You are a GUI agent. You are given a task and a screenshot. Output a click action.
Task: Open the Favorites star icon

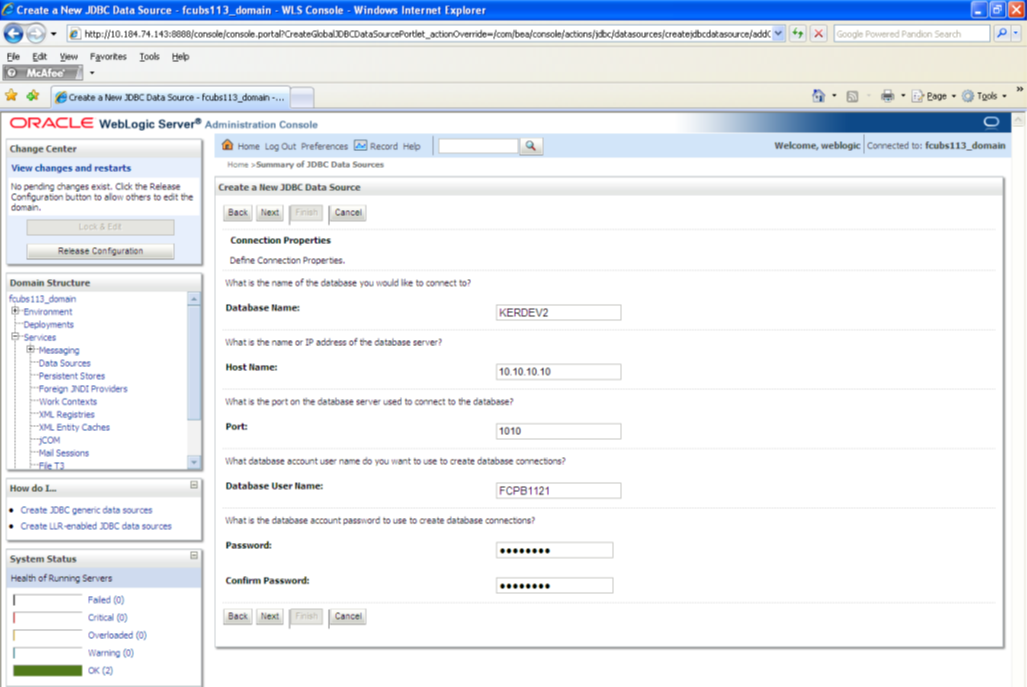pyautogui.click(x=11, y=96)
